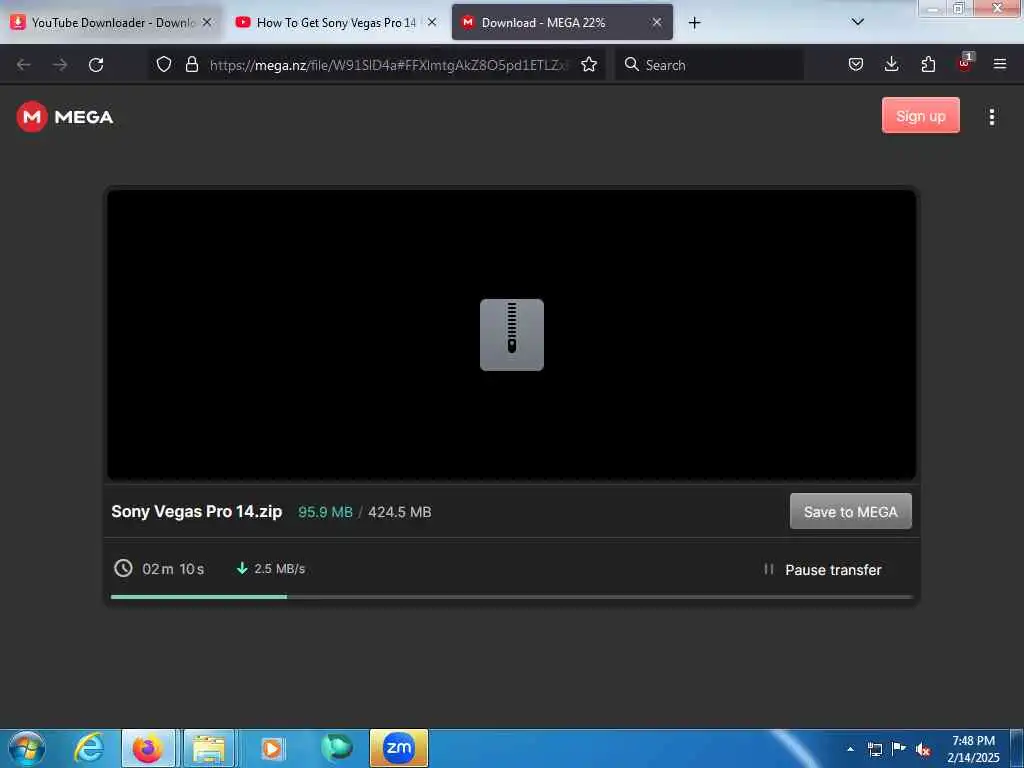Show hidden system tray icons
This screenshot has height=768, width=1024.
pos(850,749)
